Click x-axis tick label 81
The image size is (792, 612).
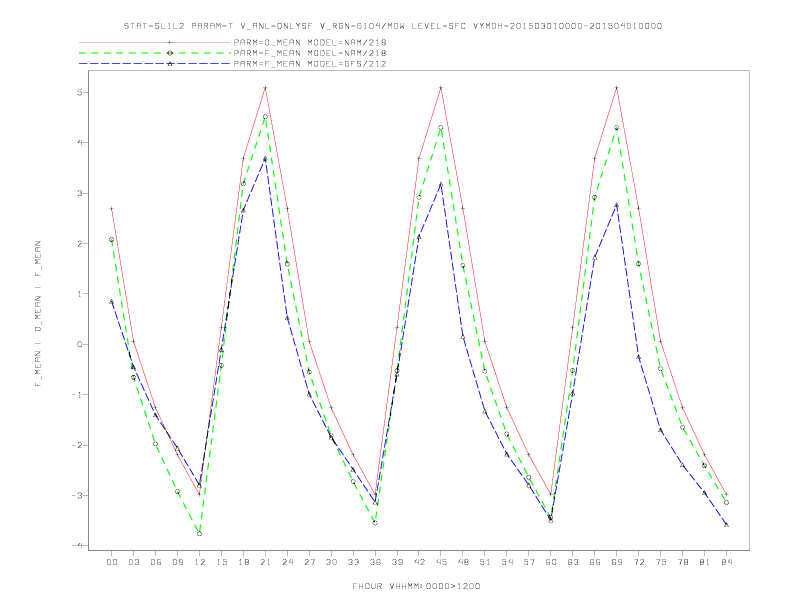(705, 562)
